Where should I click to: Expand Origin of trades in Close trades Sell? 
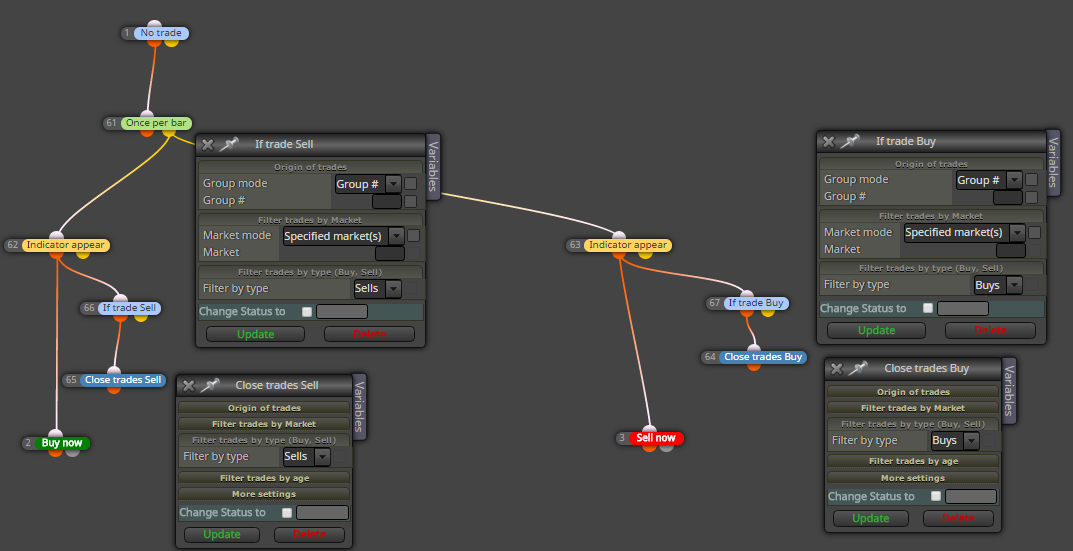pyautogui.click(x=264, y=408)
